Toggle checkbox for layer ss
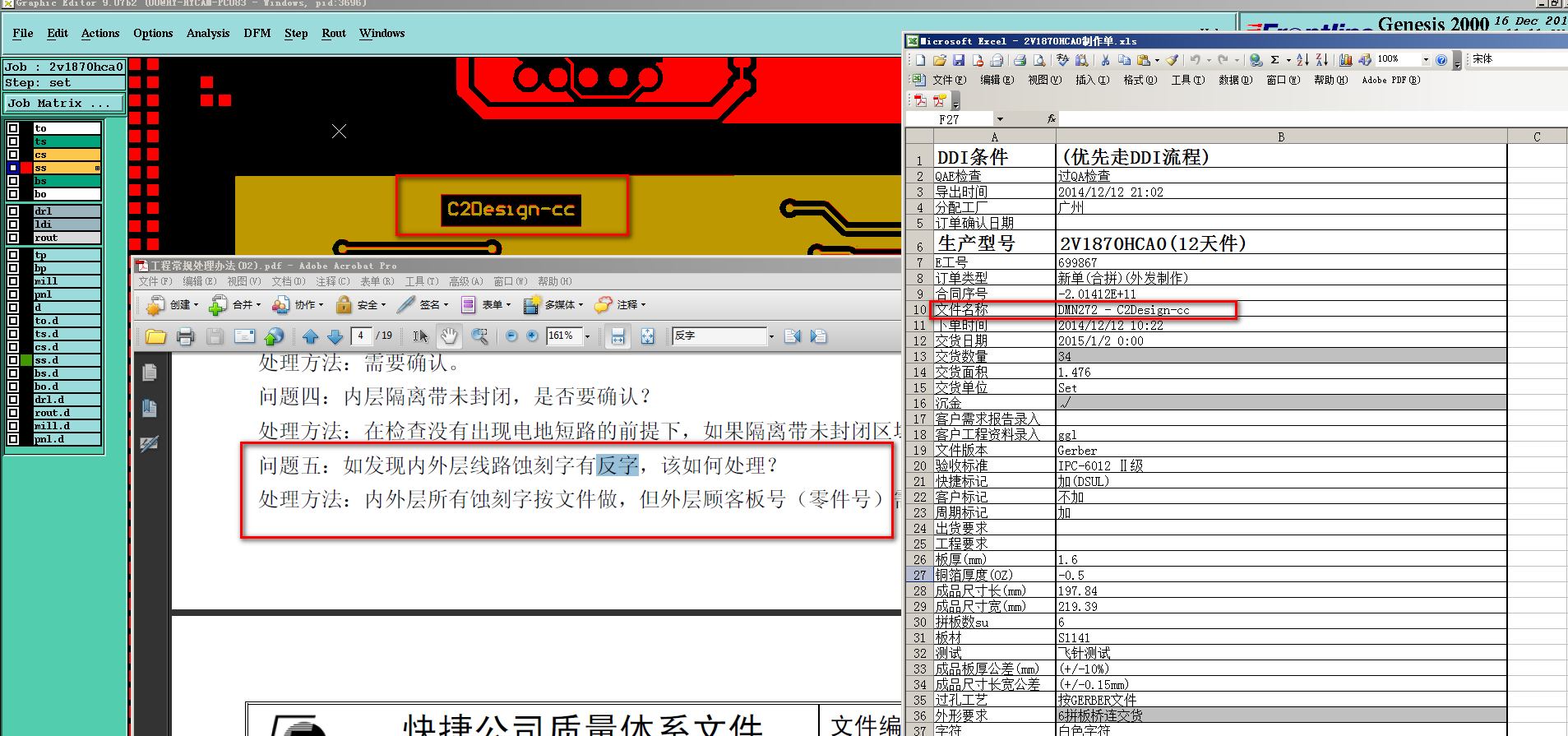Image resolution: width=1568 pixels, height=736 pixels. pos(13,168)
